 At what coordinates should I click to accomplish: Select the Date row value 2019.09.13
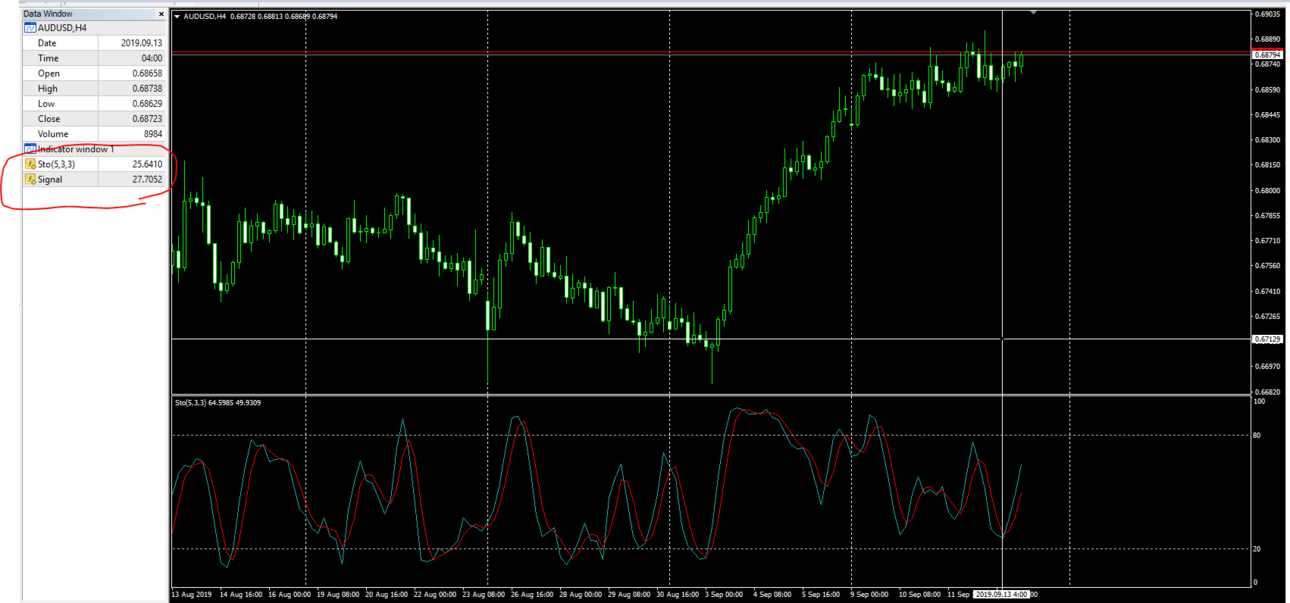(144, 43)
